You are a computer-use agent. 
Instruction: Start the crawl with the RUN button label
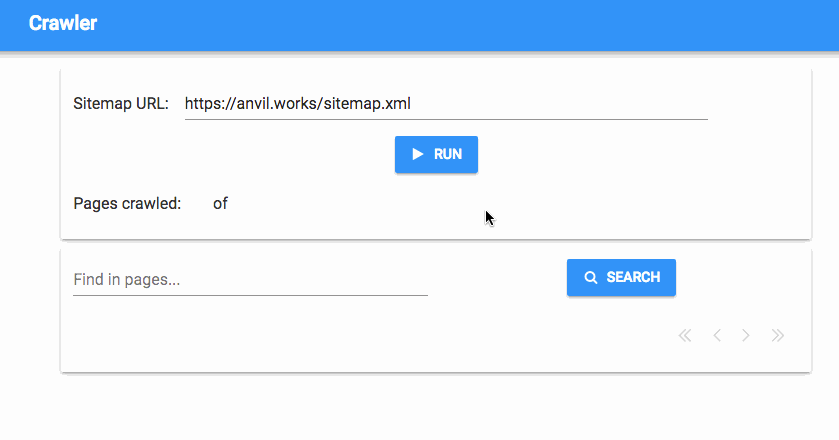448,154
